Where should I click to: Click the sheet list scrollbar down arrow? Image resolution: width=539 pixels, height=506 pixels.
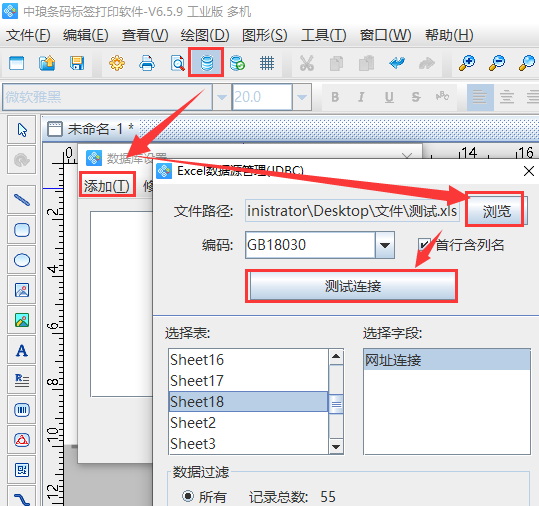[336, 447]
